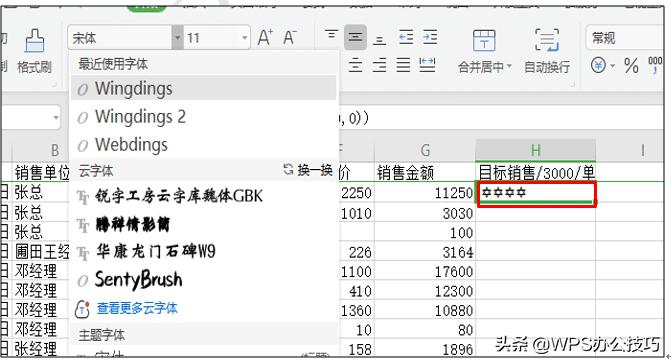Screen dimensions: 671x363
Task: Select column I header
Action: (x=642, y=151)
